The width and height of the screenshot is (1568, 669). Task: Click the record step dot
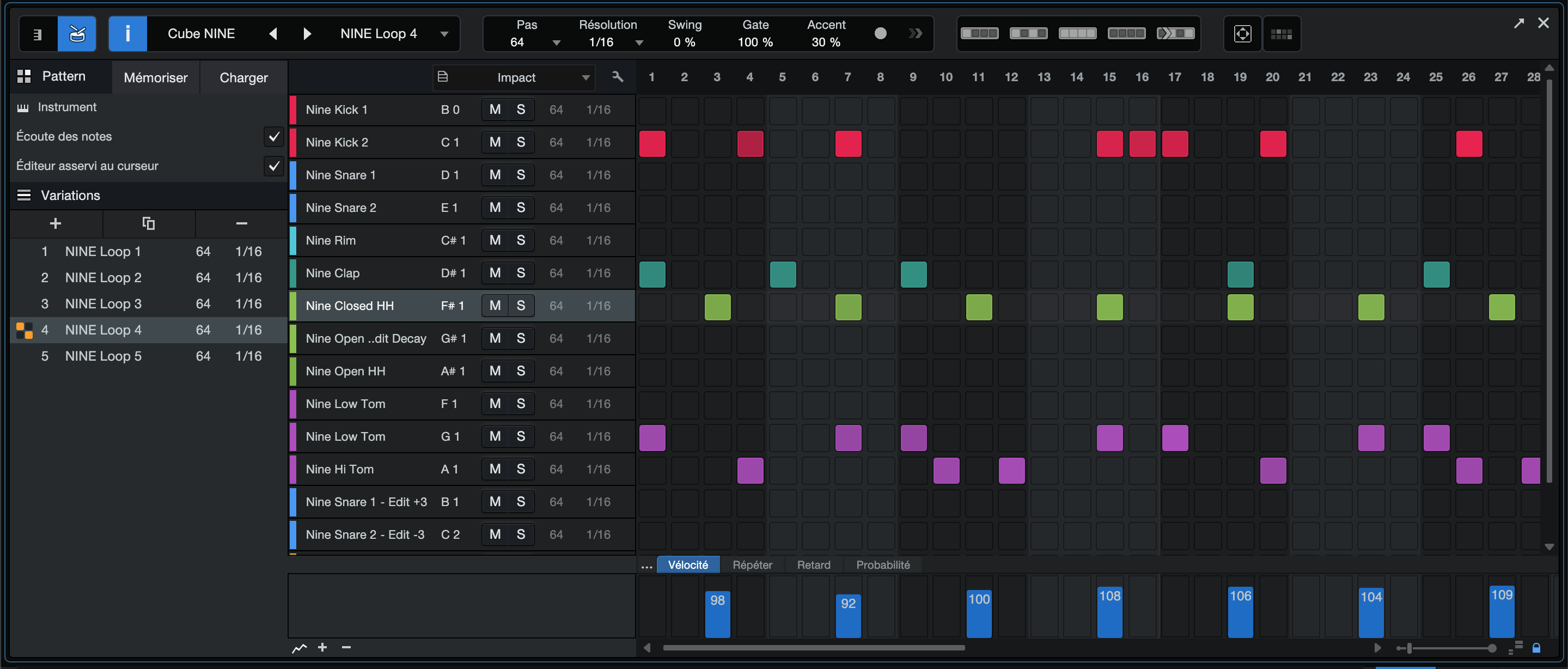(880, 33)
